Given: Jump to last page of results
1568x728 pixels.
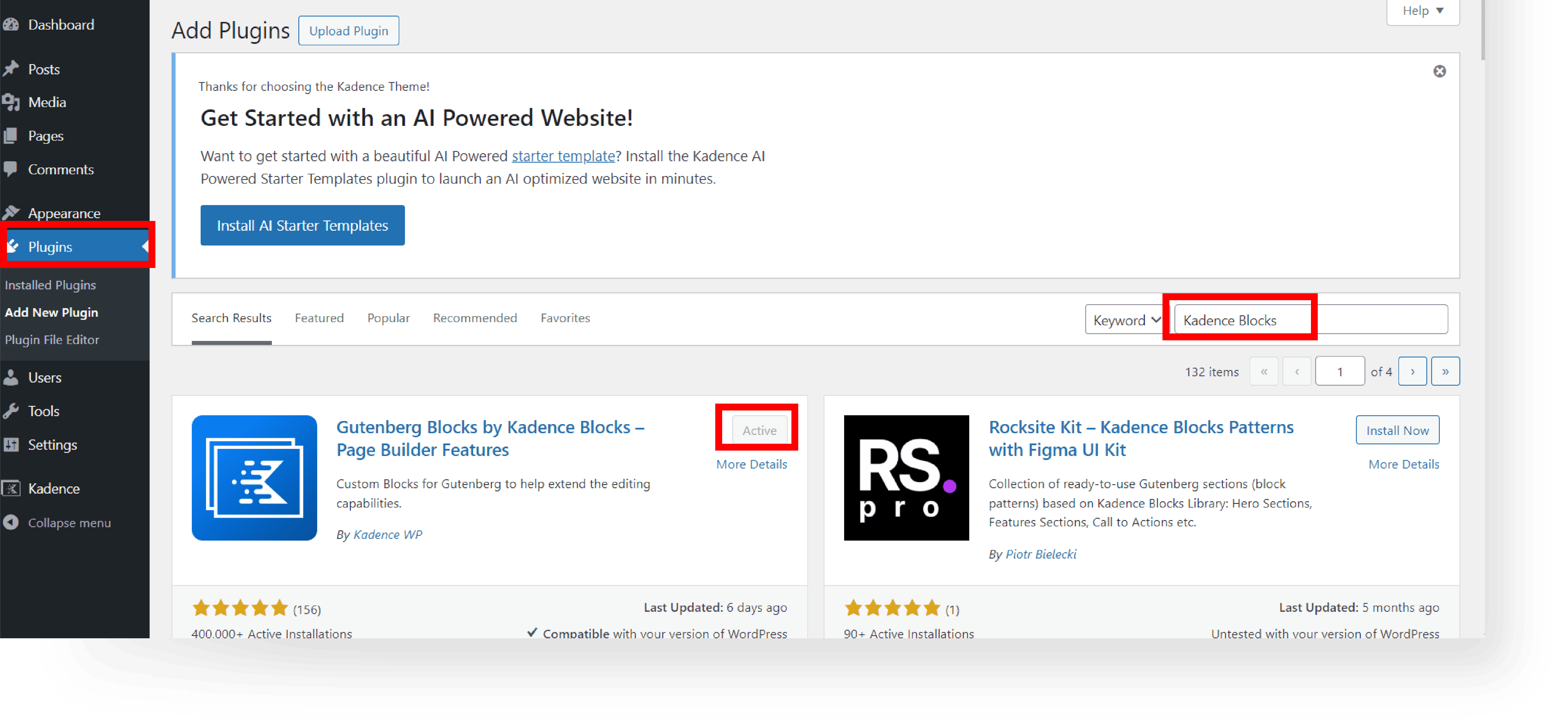Looking at the screenshot, I should pos(1445,371).
